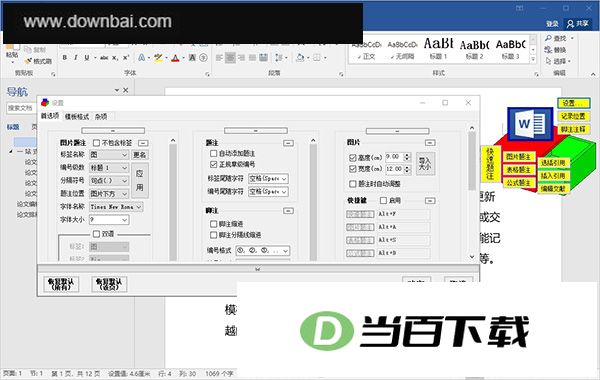The width and height of the screenshot is (600, 380).
Task: Select 标题 1 style in gallery
Action: coord(438,50)
